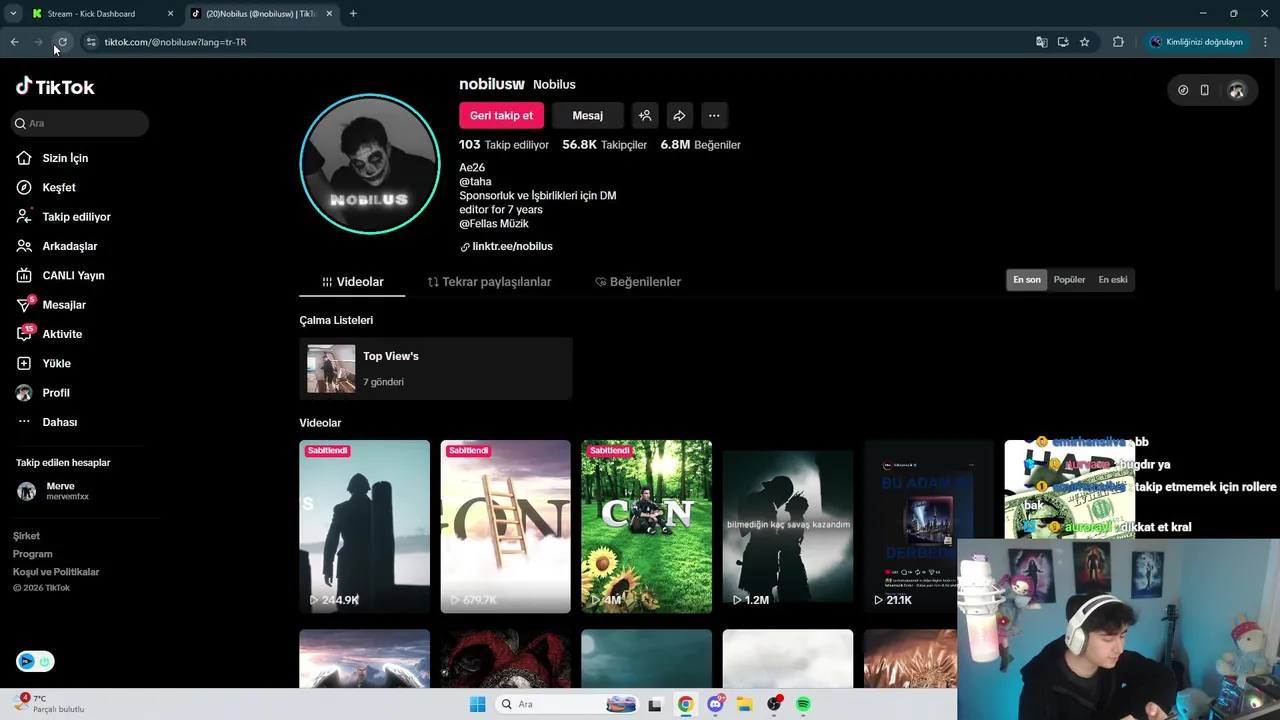Open a new browser tab
This screenshot has width=1280, height=720.
(353, 14)
